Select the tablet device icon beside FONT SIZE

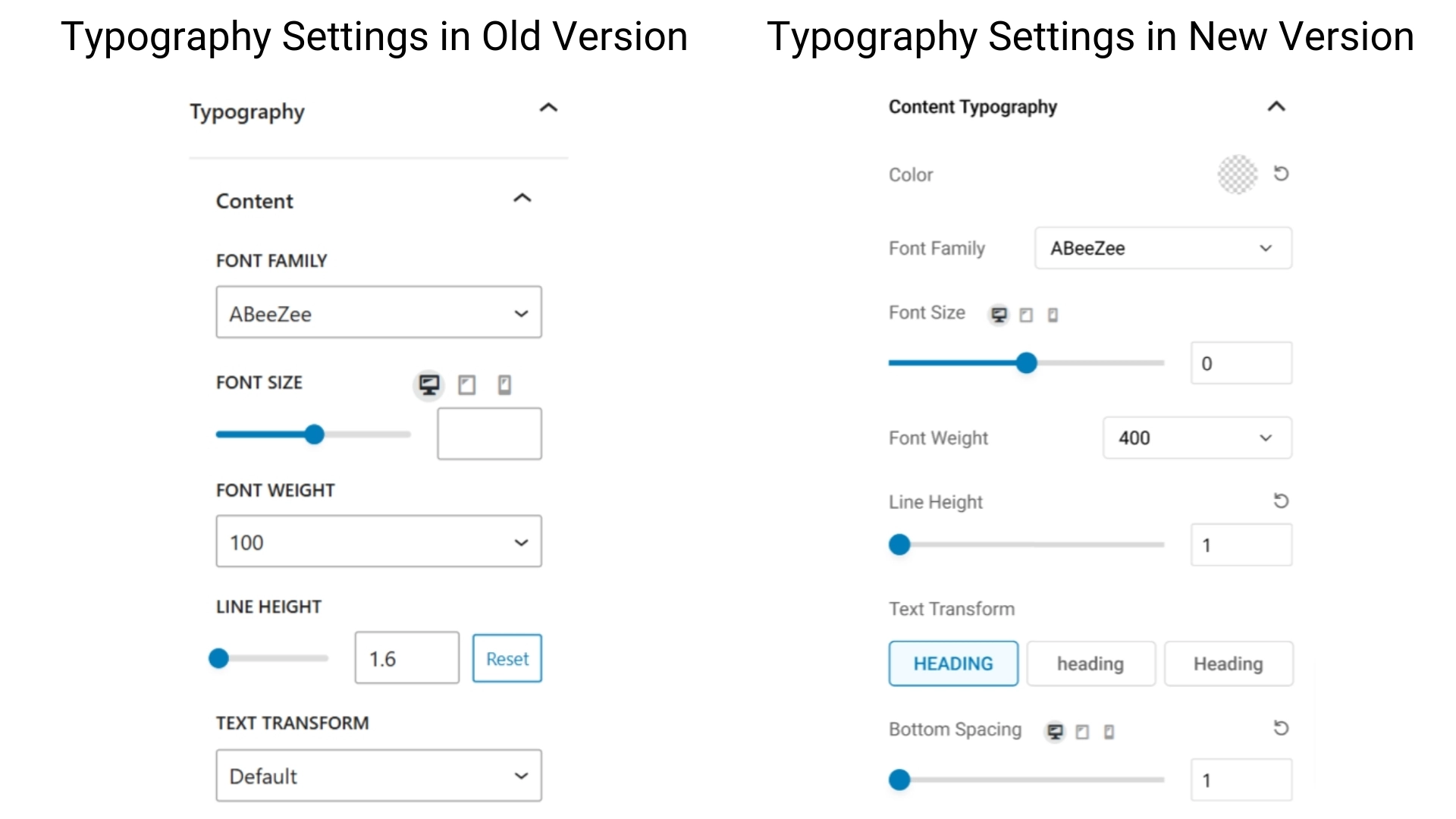click(466, 385)
